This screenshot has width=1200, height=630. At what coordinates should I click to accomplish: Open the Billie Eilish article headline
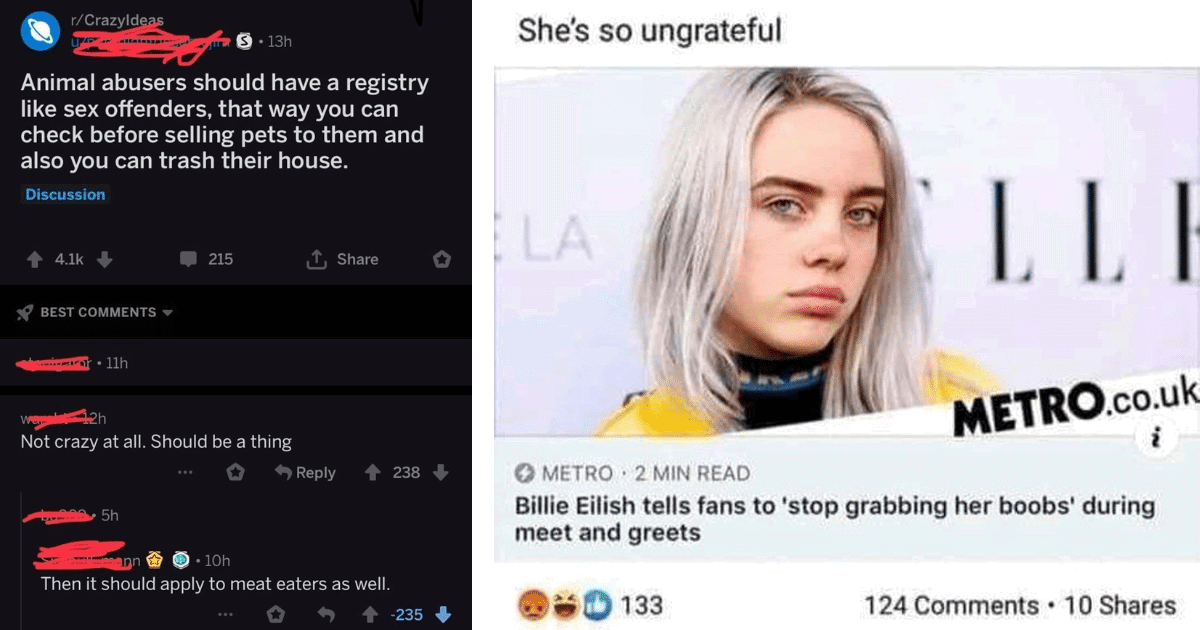(835, 518)
